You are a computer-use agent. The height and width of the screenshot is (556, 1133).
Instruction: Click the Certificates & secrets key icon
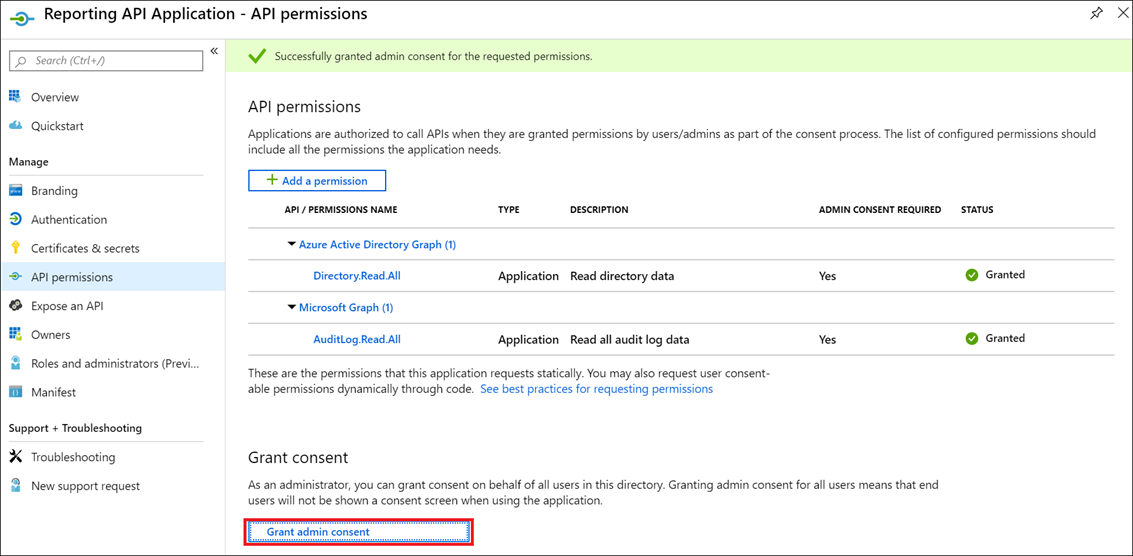coord(15,248)
